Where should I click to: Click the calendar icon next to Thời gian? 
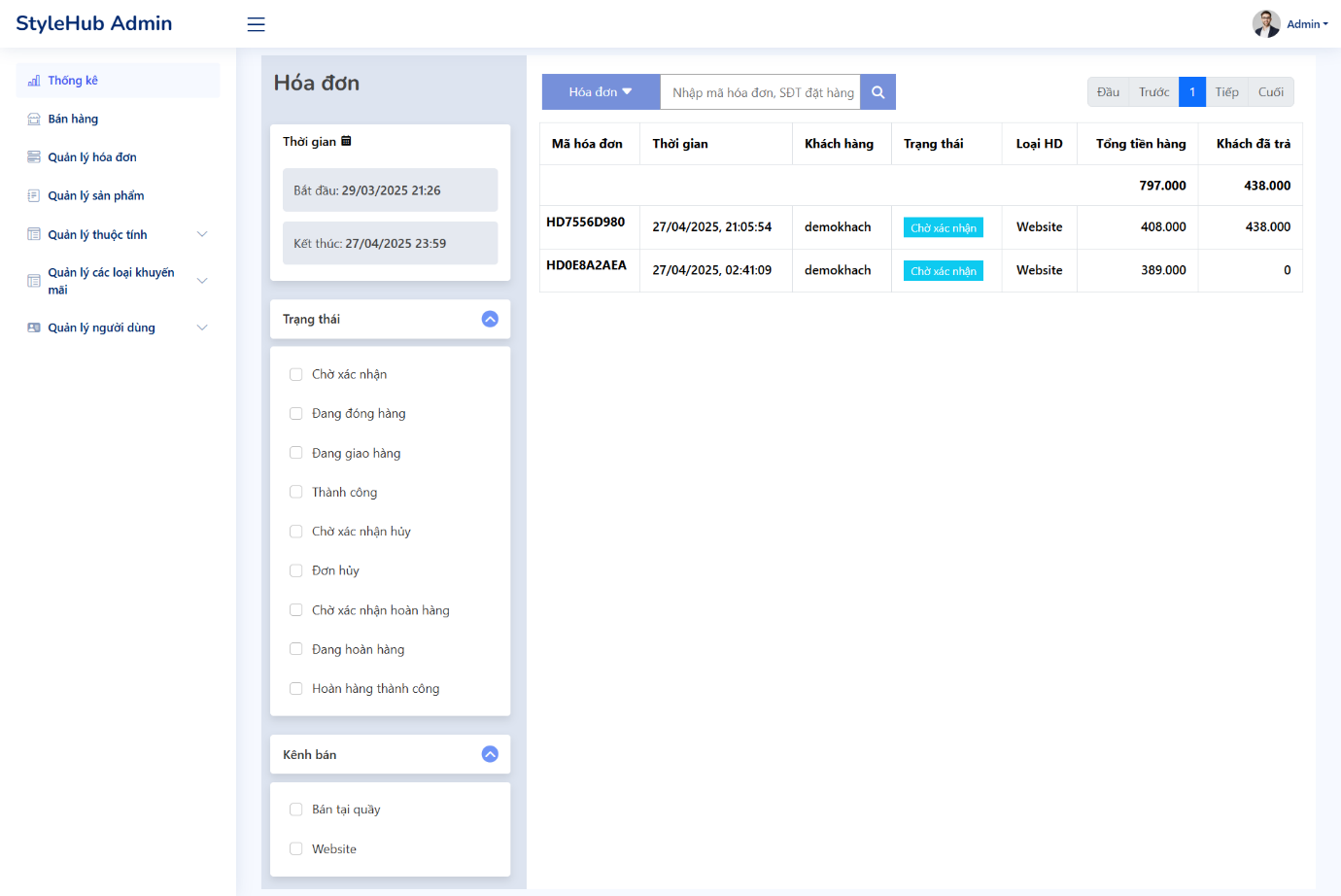coord(346,141)
